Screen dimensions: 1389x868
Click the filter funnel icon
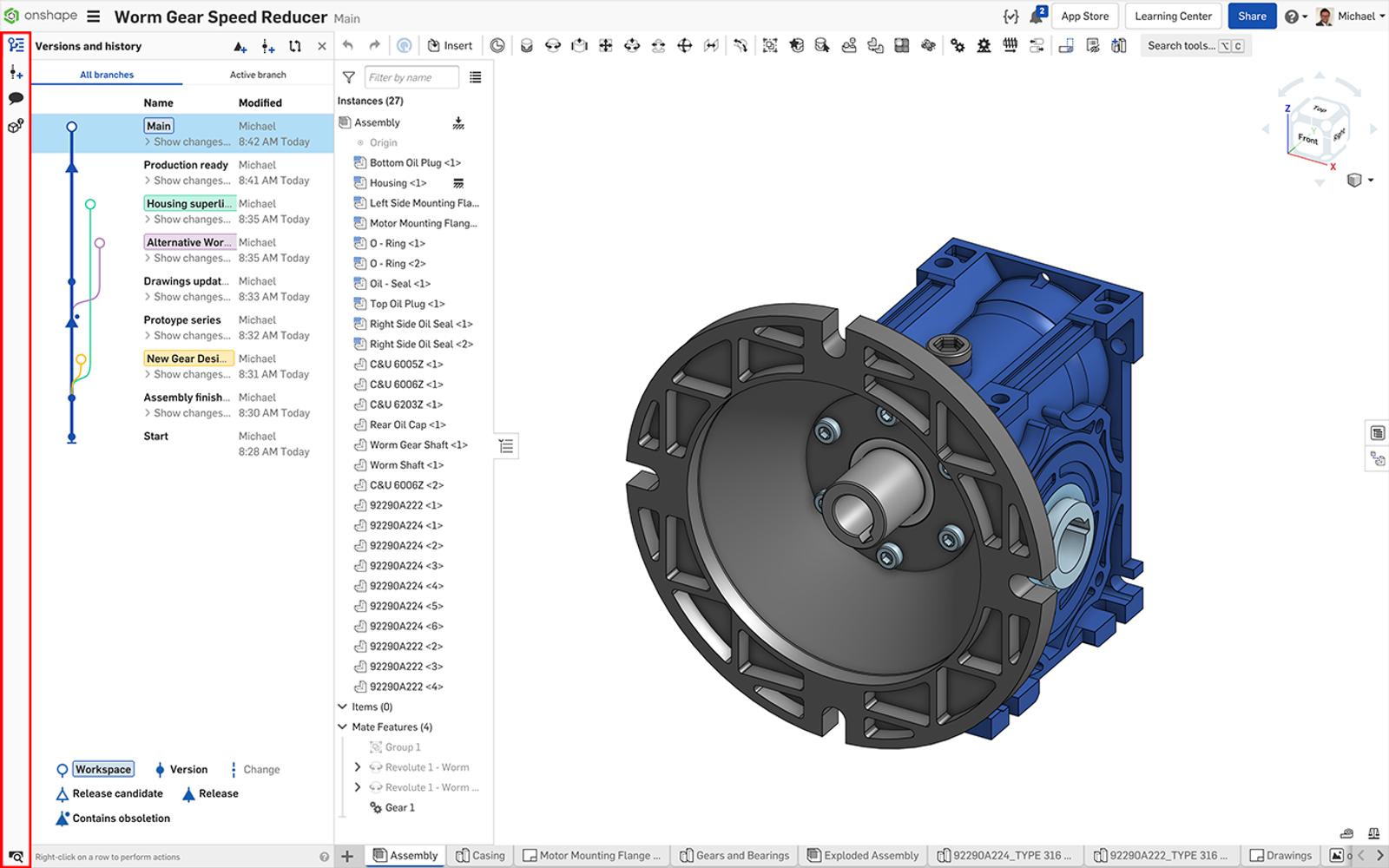pyautogui.click(x=348, y=77)
